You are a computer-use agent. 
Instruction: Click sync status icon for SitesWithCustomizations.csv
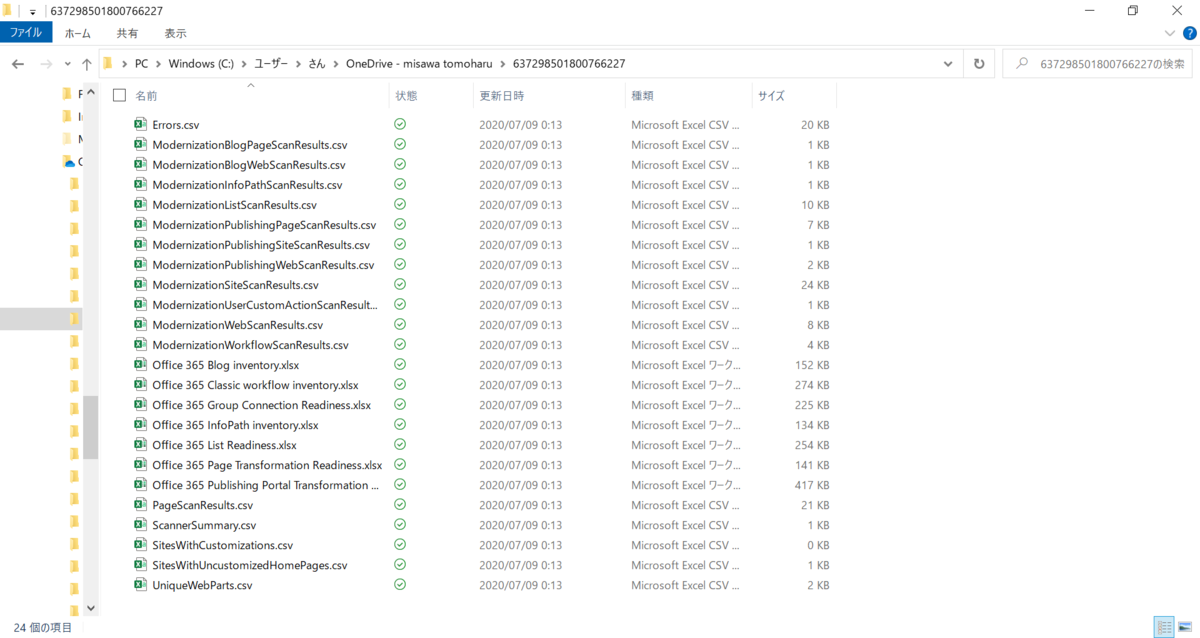[x=400, y=545]
